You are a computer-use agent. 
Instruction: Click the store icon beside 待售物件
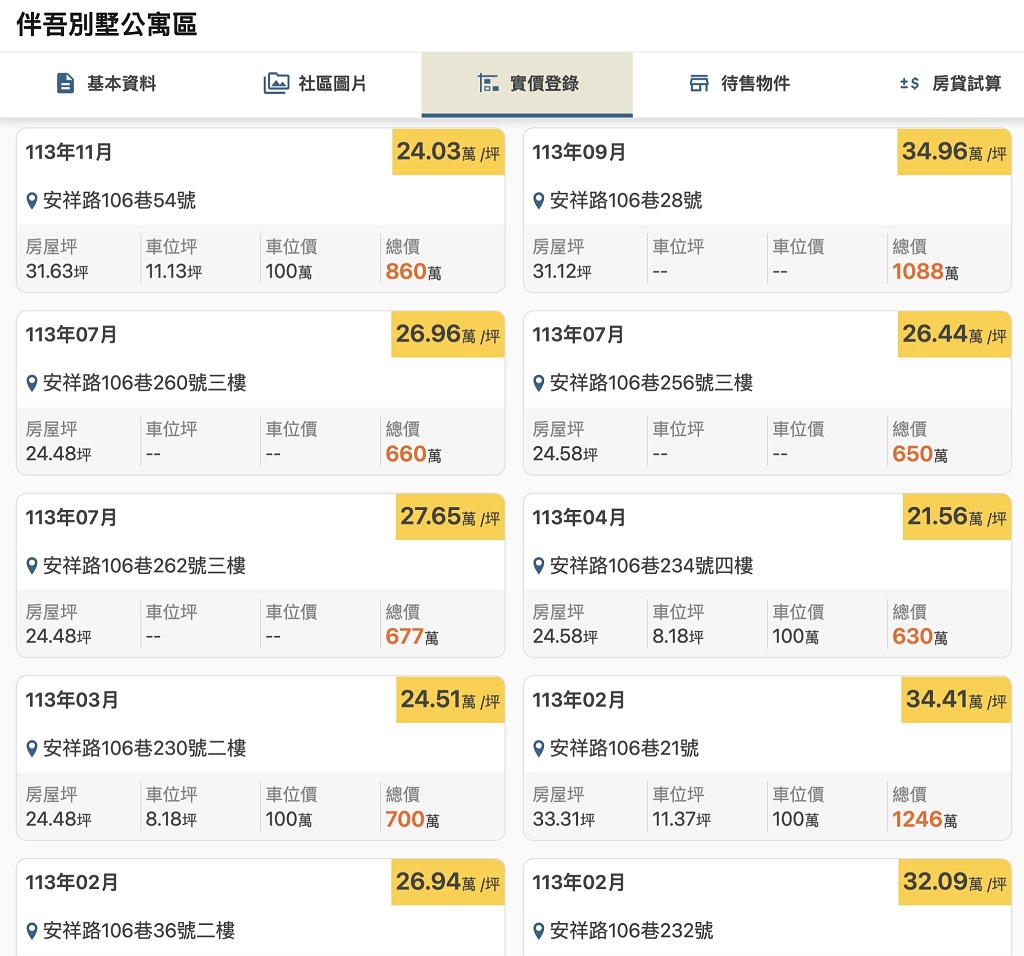699,83
